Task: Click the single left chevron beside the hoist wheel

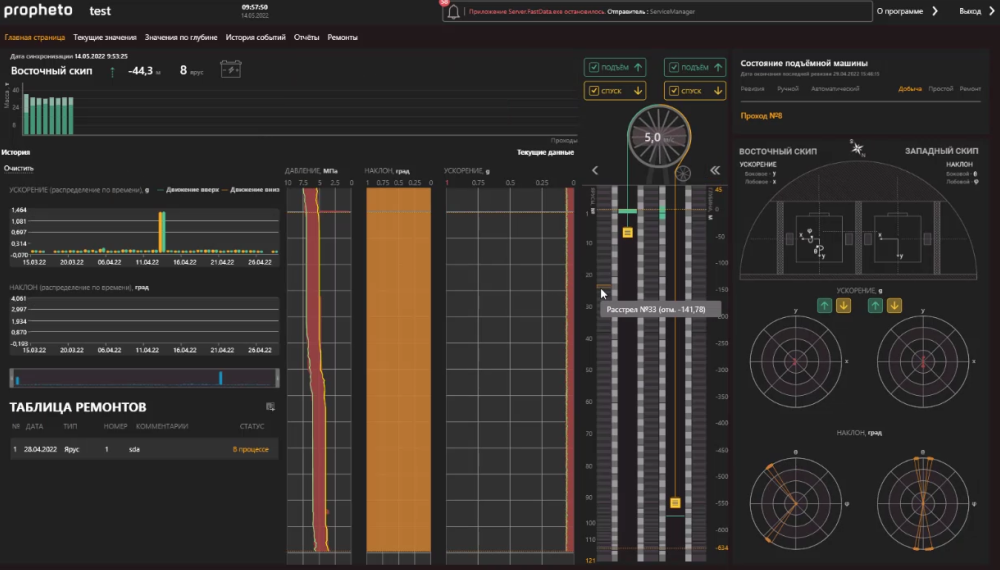Action: tap(595, 170)
